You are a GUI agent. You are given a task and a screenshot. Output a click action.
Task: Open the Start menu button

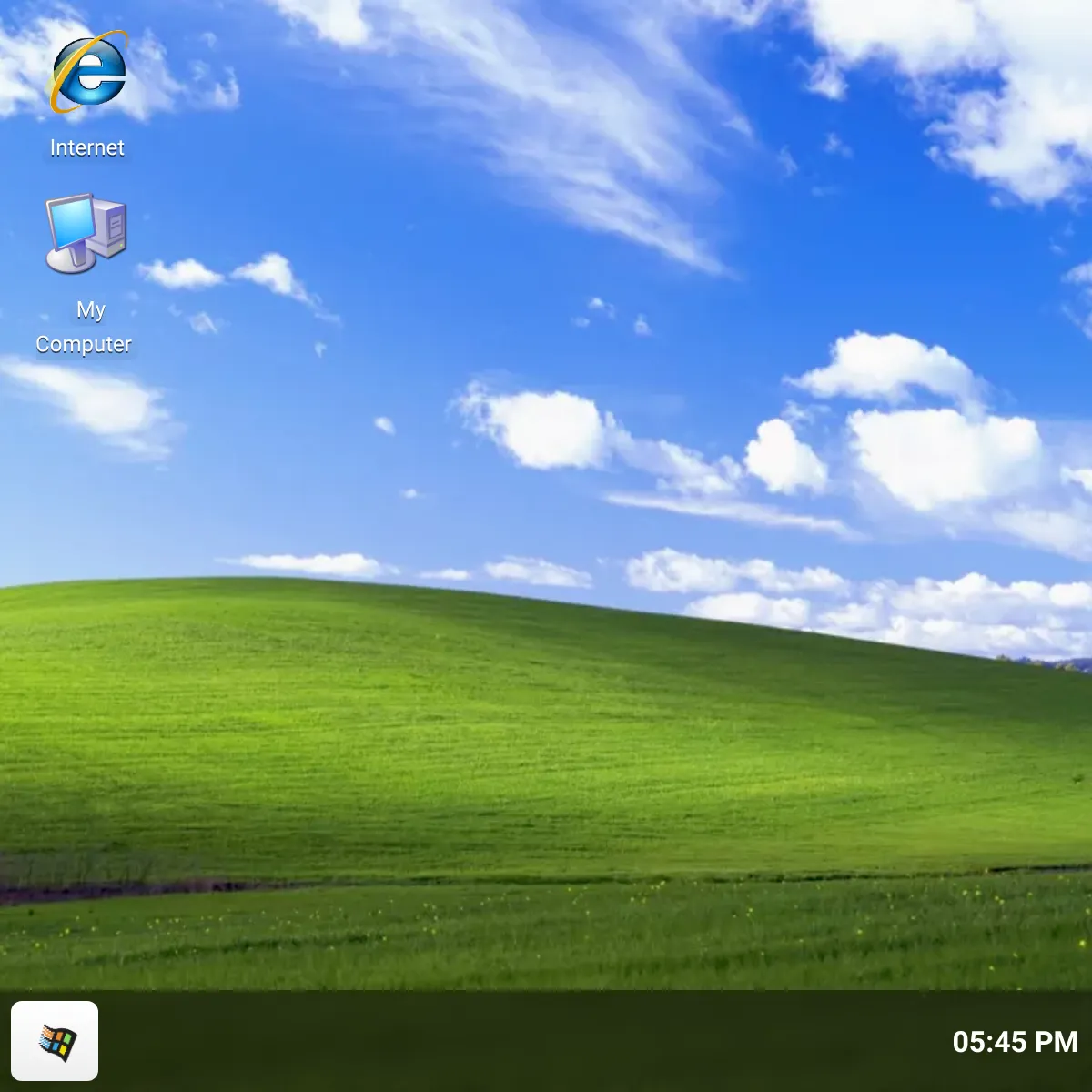point(55,1041)
